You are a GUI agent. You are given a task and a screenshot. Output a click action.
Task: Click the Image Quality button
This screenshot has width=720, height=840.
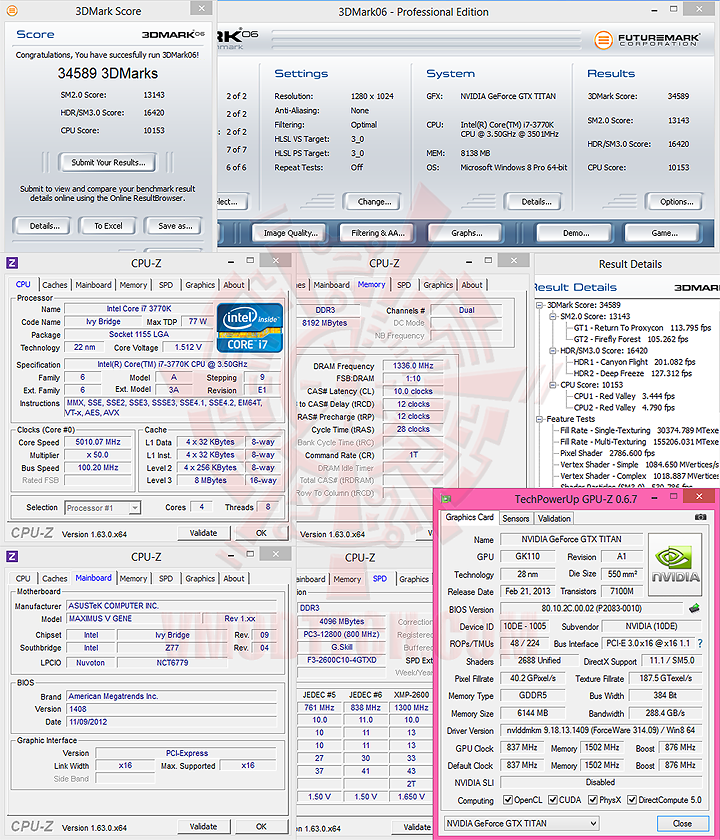click(x=290, y=233)
